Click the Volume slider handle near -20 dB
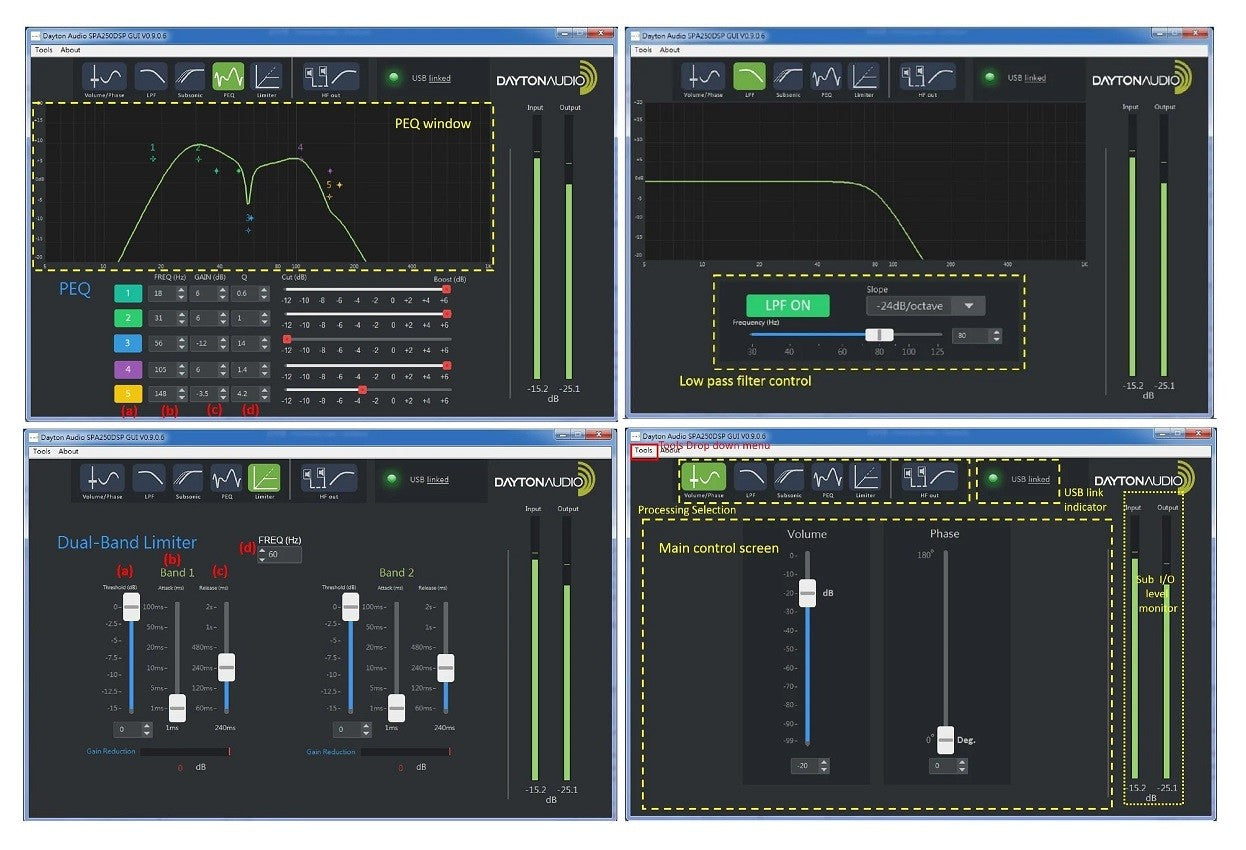This screenshot has height=850, width=1246. click(808, 593)
